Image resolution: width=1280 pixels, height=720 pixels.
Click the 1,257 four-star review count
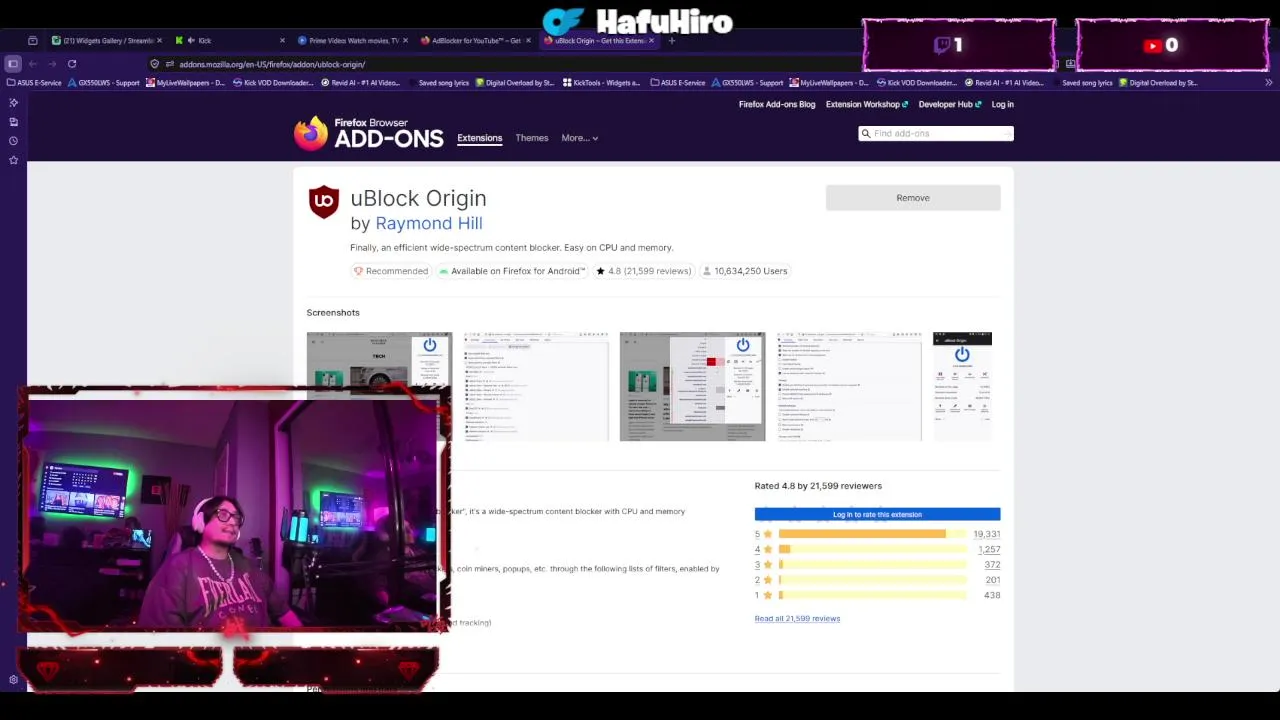point(989,549)
